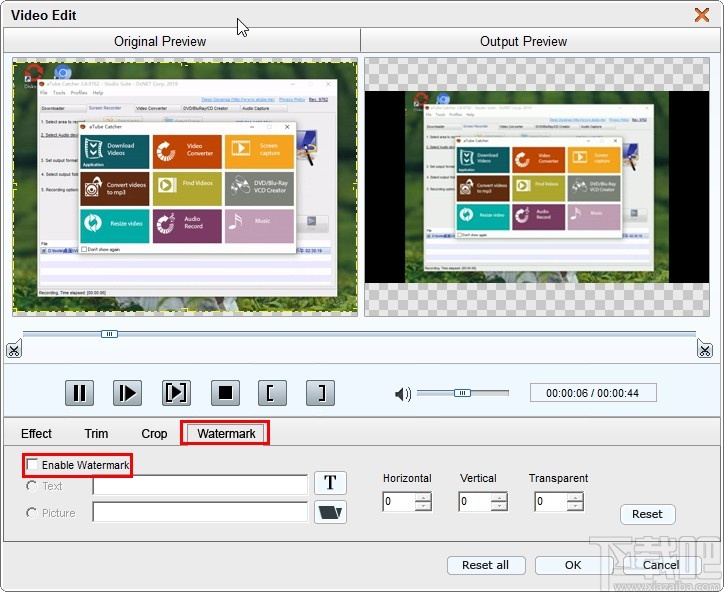Viewport: 724px width, 592px height.
Task: Pause the video playback
Action: (79, 393)
